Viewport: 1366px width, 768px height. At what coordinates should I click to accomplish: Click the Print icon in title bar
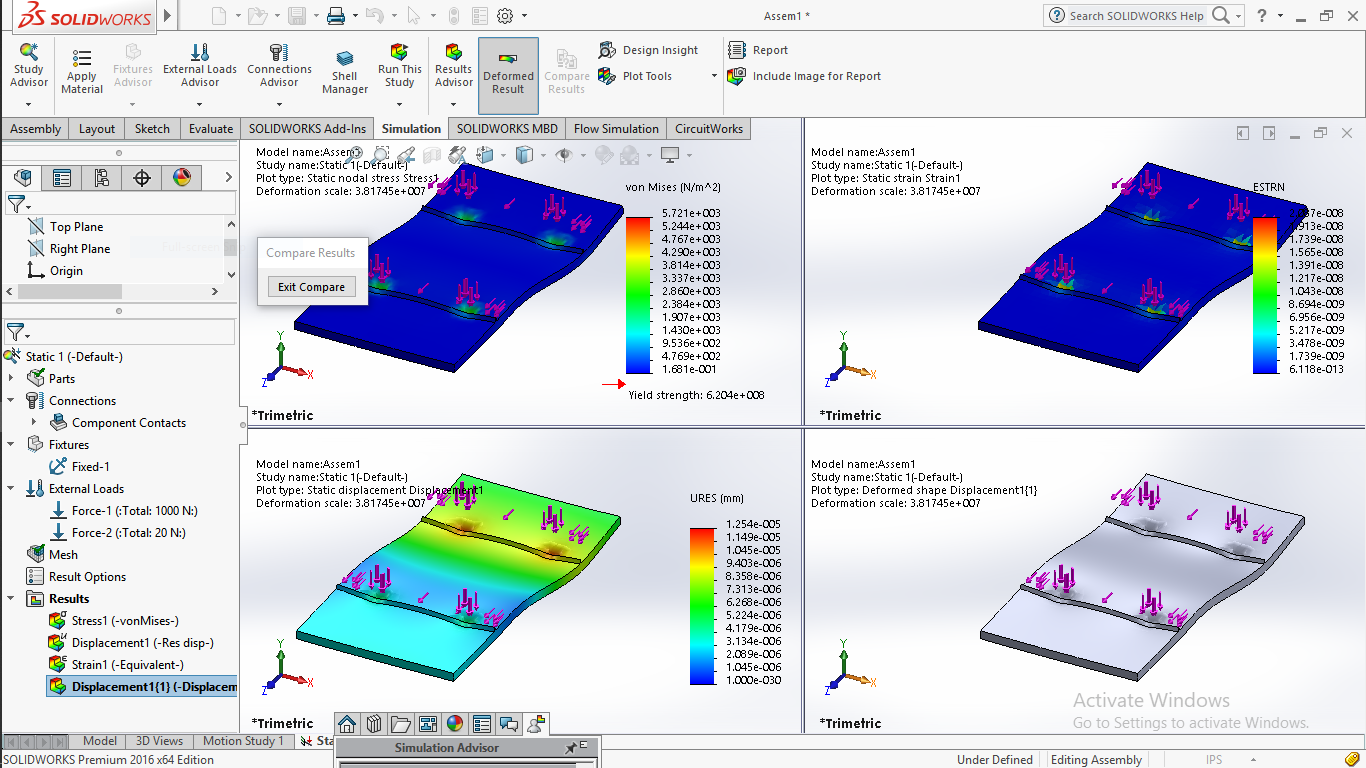pos(336,15)
